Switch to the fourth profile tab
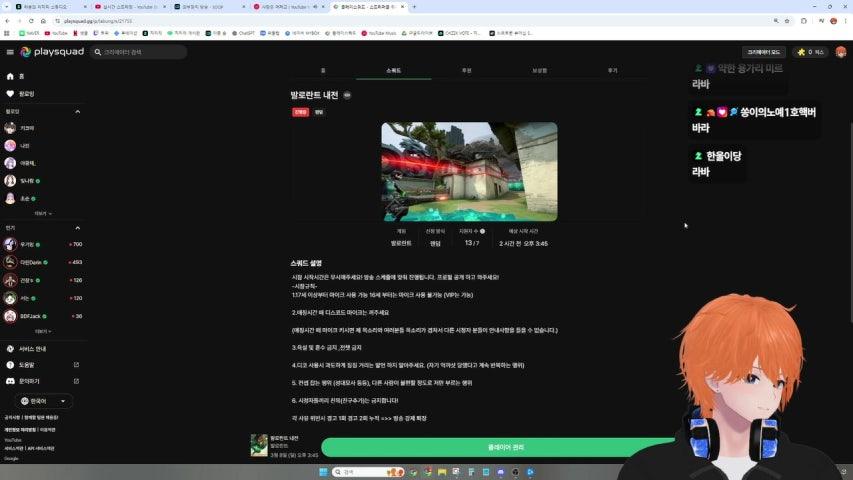This screenshot has width=853, height=480. (x=539, y=71)
